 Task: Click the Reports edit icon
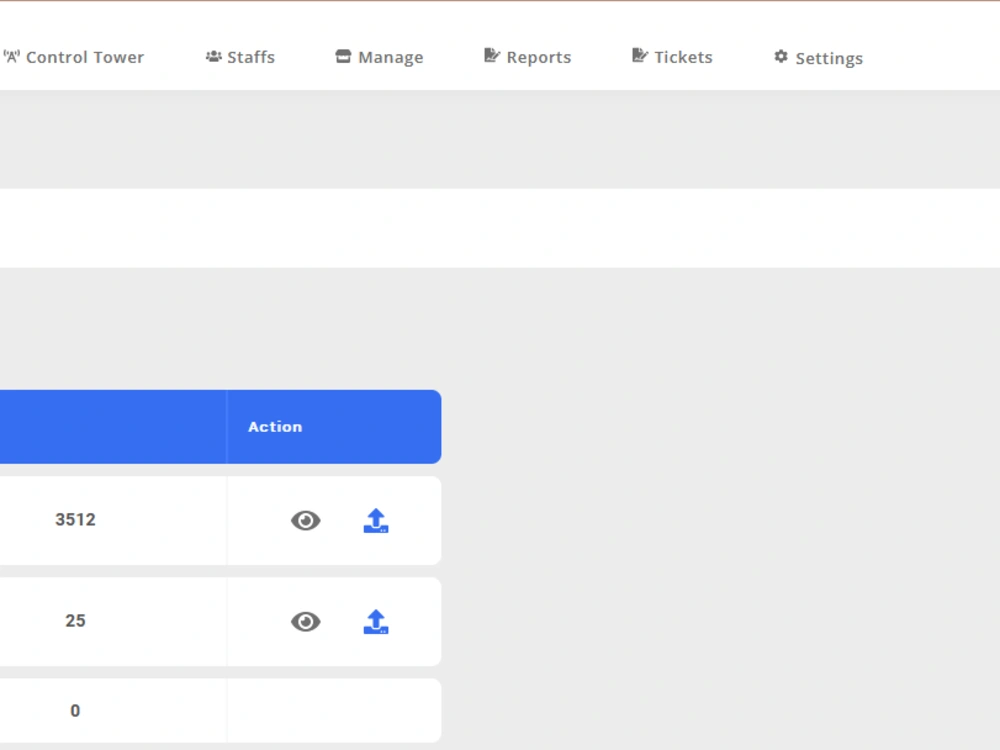492,55
